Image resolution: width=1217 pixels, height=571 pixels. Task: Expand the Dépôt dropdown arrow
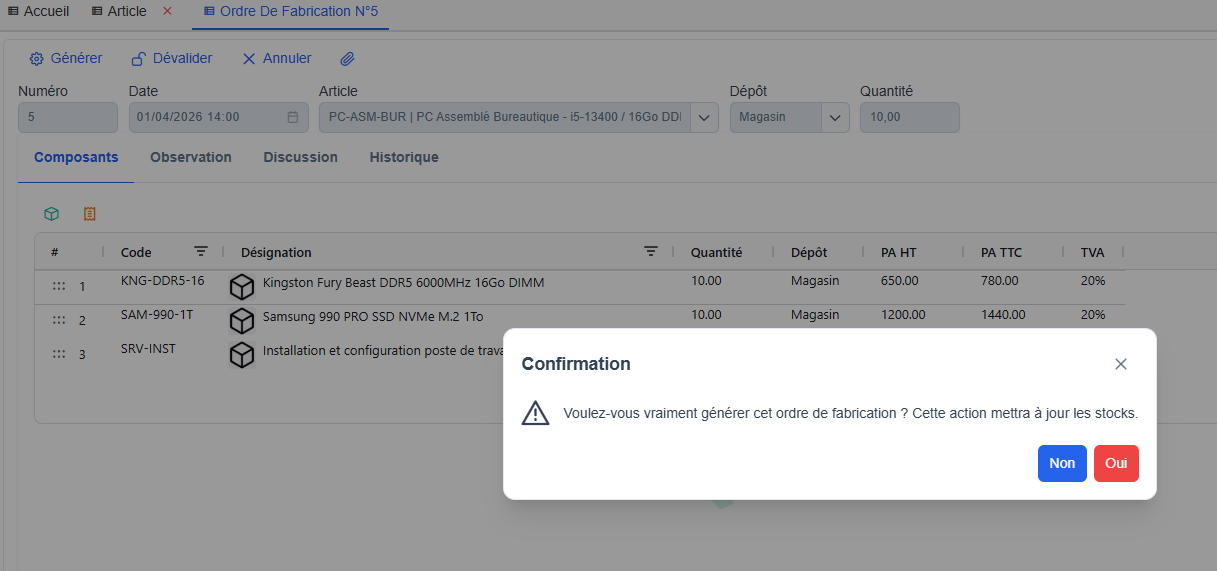coord(835,117)
